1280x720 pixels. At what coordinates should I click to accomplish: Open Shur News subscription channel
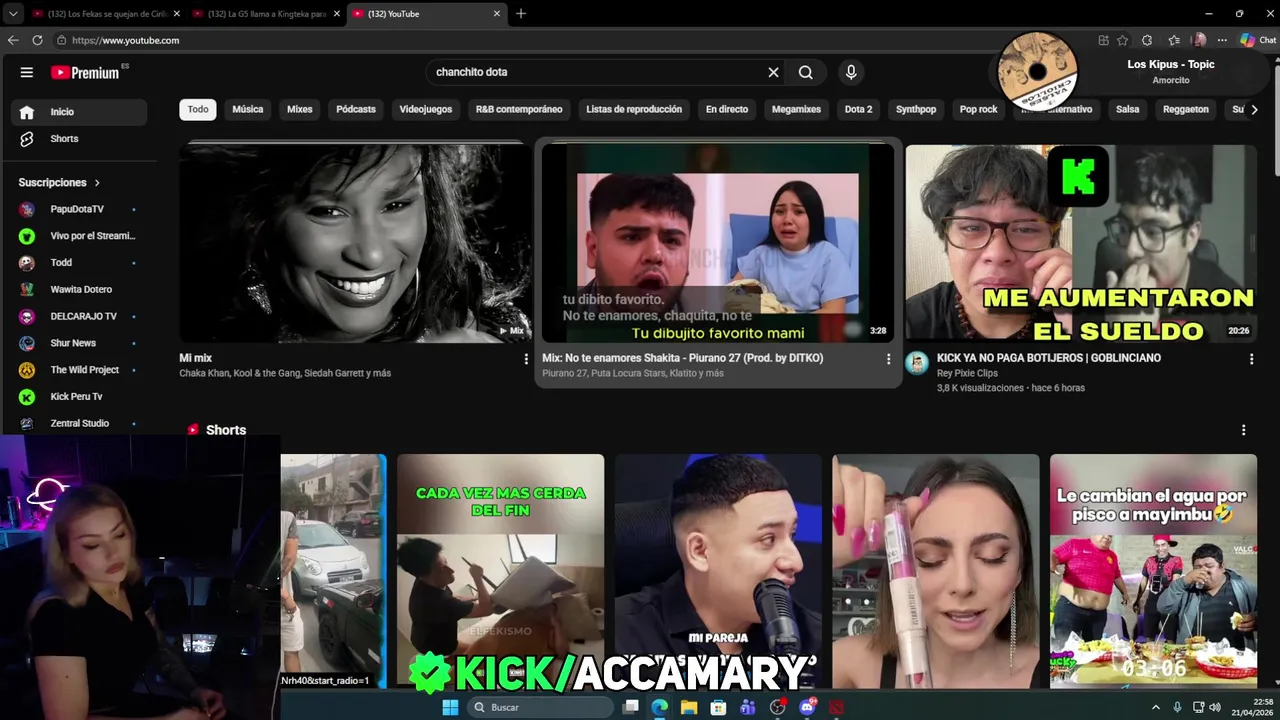click(77, 343)
